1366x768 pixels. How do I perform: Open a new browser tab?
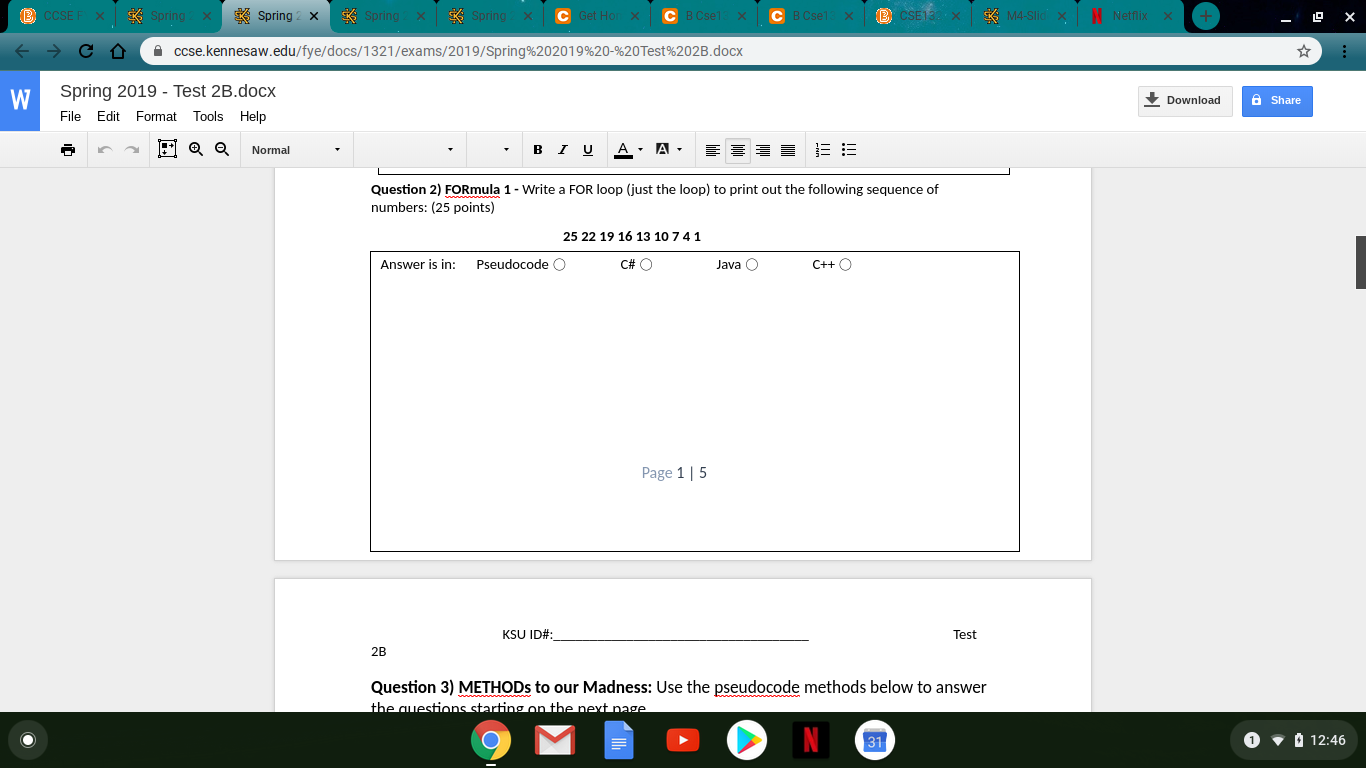click(x=1206, y=16)
